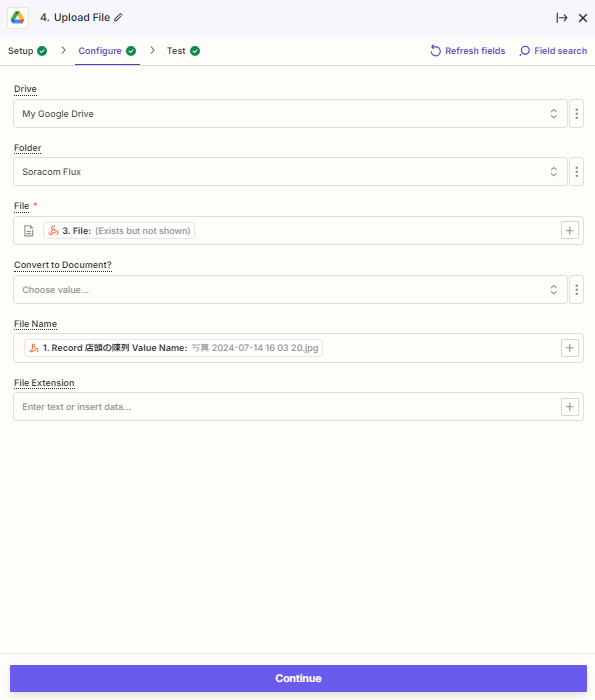Click Refresh fields link

click(467, 51)
